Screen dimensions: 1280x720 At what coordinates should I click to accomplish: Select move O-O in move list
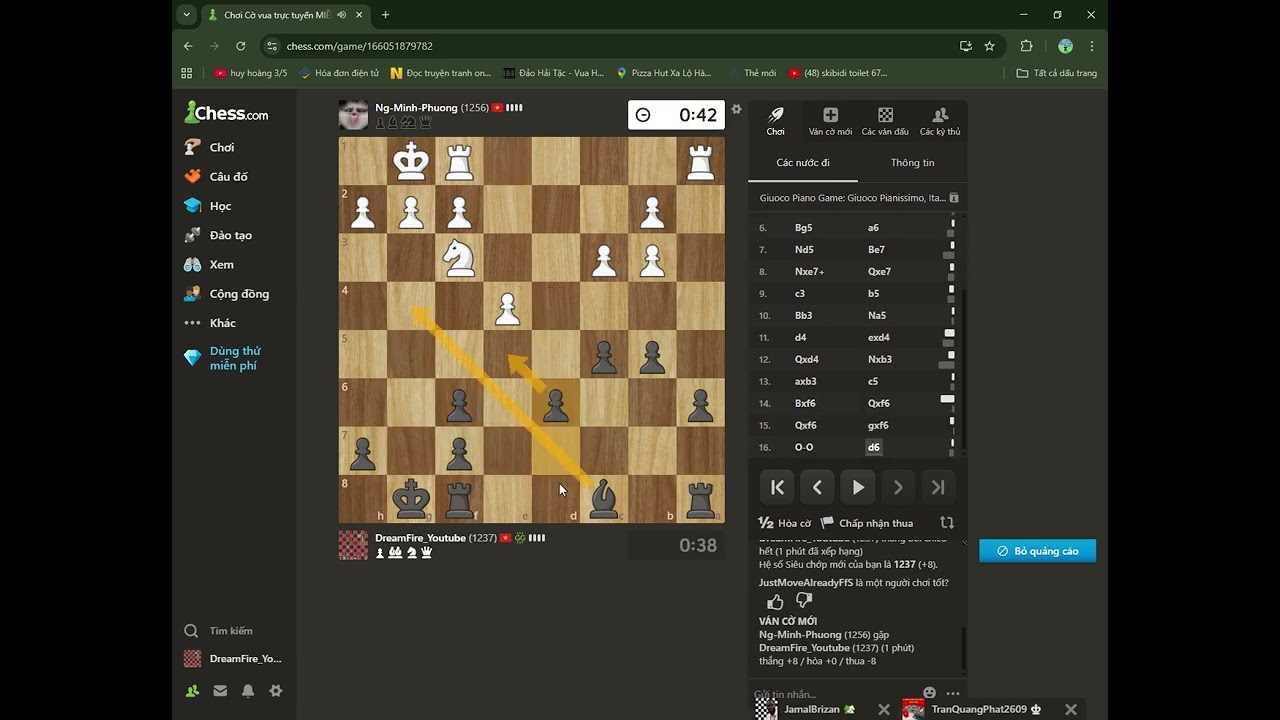click(804, 448)
